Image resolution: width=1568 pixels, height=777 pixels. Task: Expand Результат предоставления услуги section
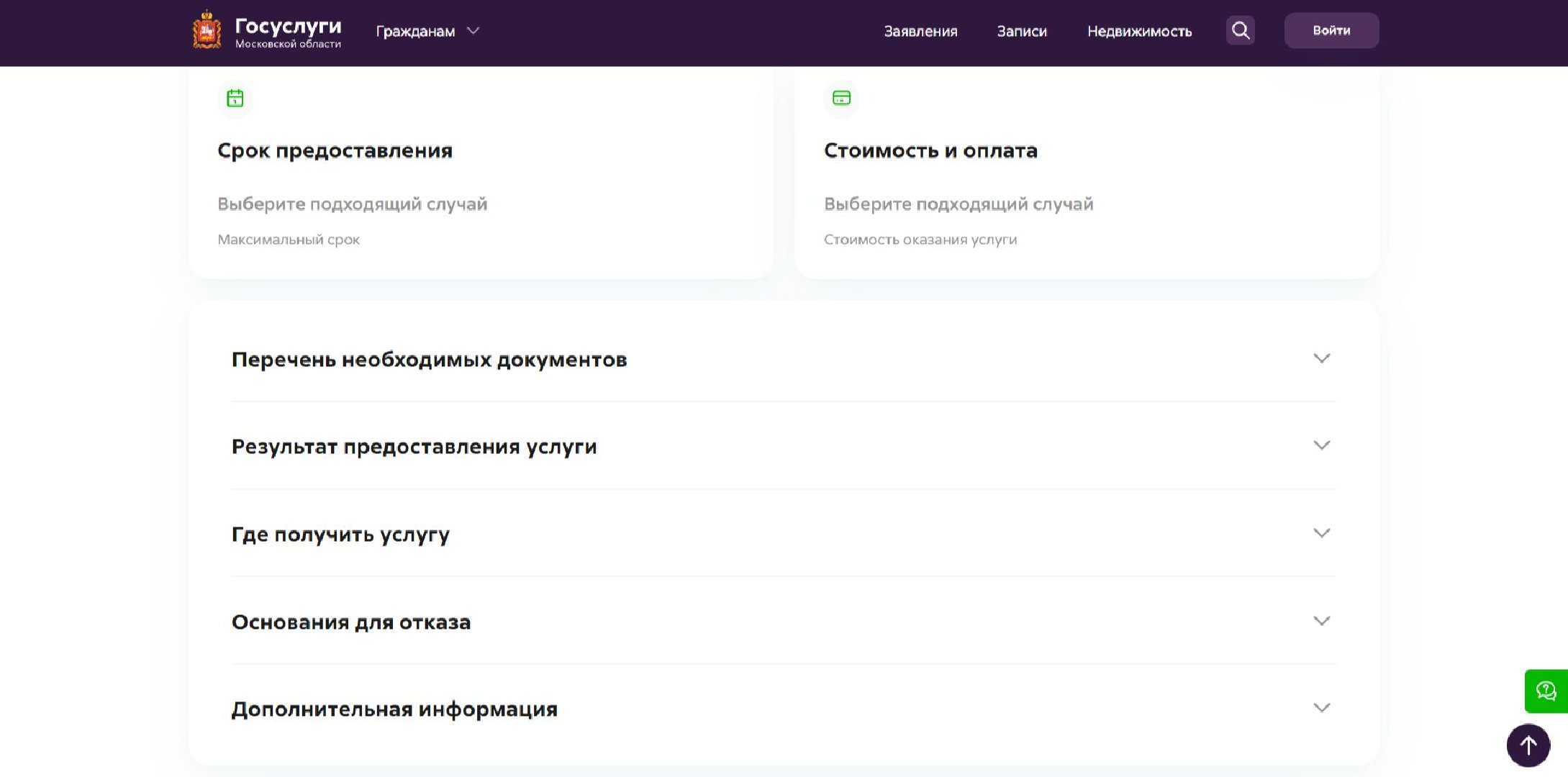coord(414,447)
